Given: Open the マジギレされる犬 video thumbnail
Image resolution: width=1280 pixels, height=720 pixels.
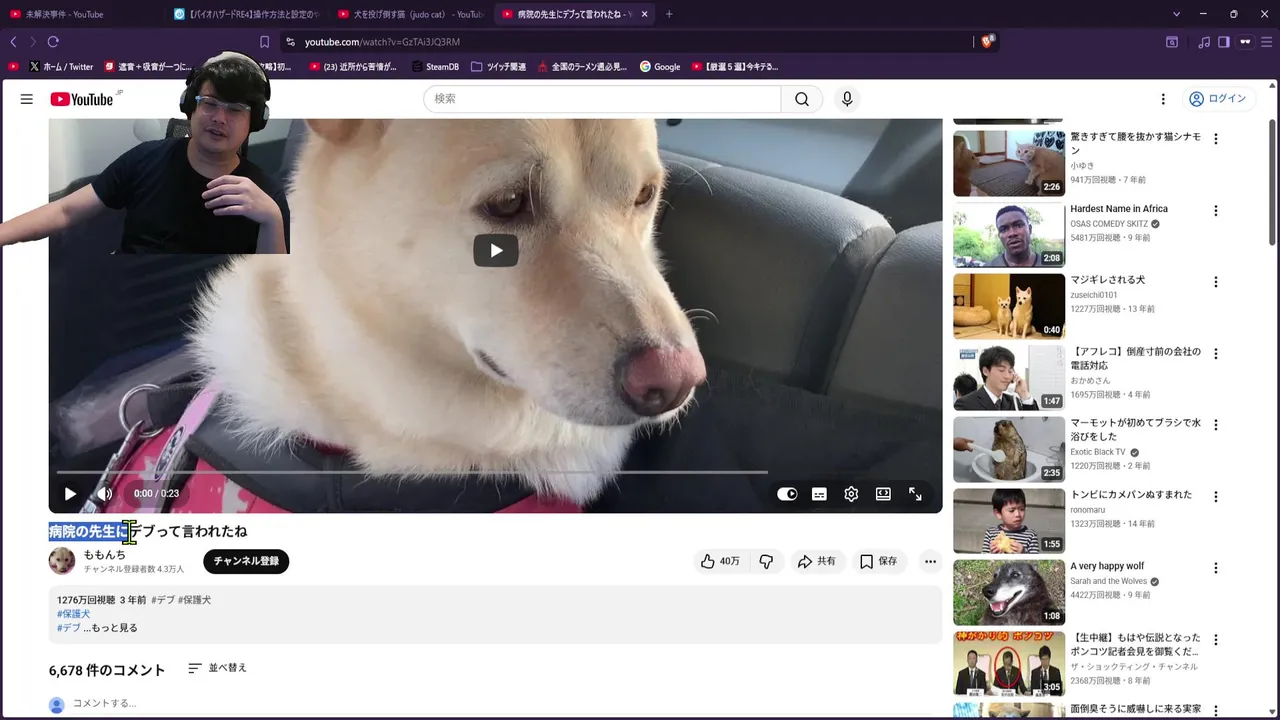Looking at the screenshot, I should (x=1009, y=307).
